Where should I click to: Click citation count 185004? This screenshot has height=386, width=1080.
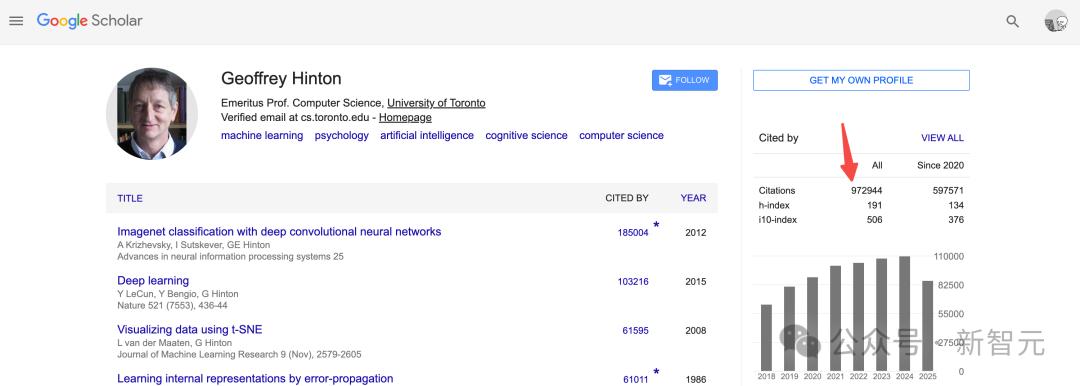[633, 233]
